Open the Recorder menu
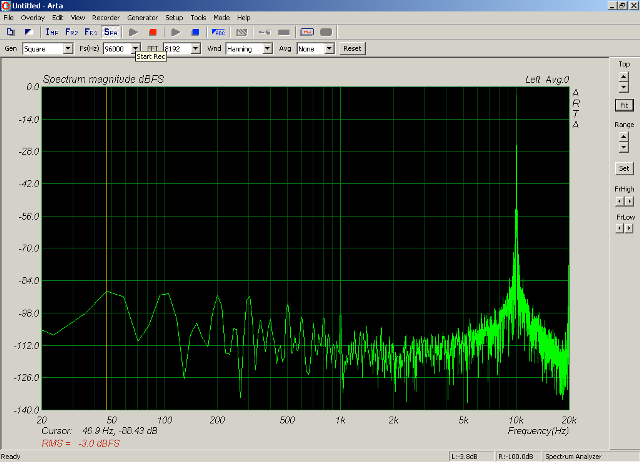 [106, 18]
